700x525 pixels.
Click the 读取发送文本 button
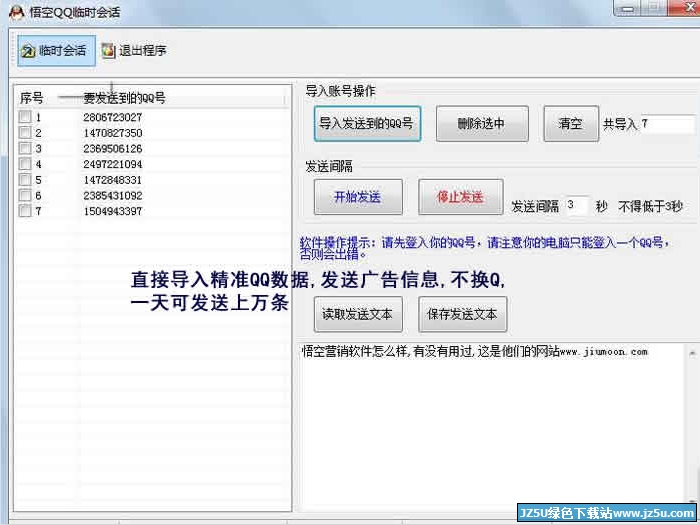click(x=358, y=314)
